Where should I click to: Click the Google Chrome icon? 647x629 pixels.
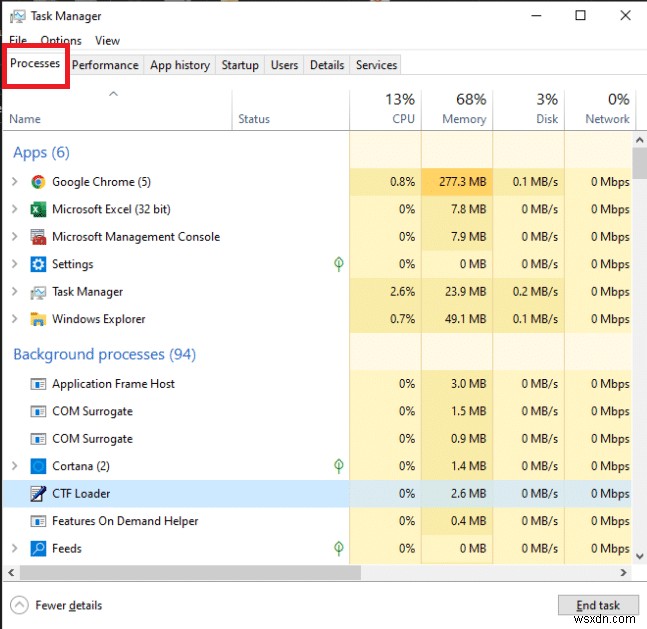click(x=38, y=182)
